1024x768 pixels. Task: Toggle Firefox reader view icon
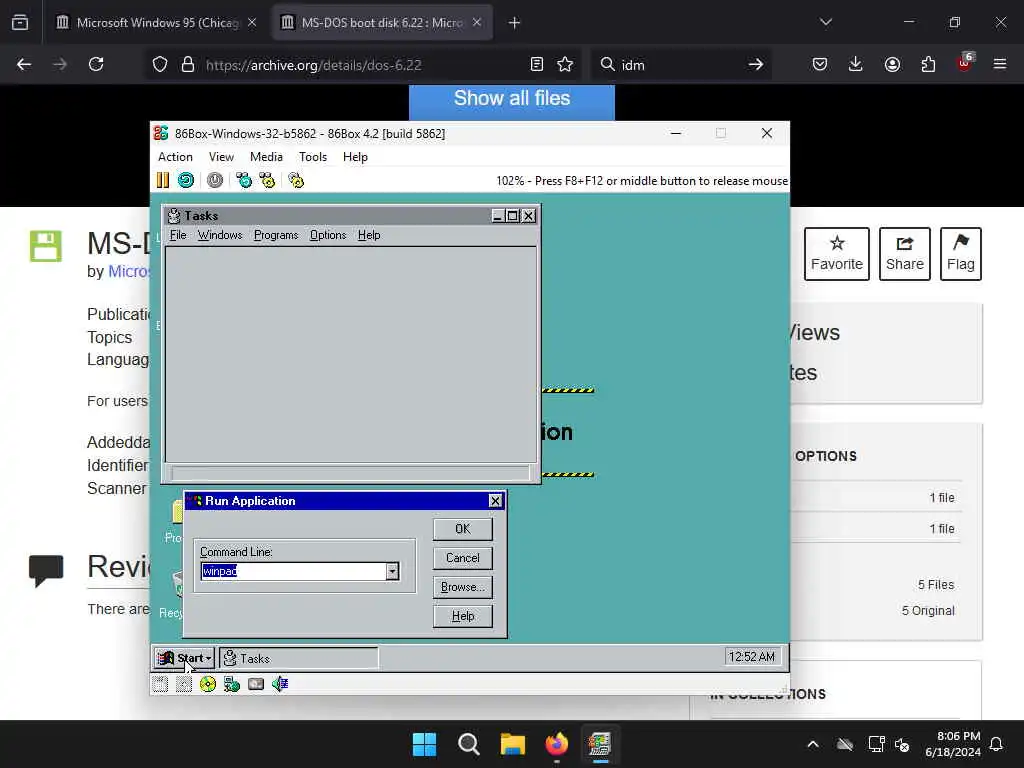tap(536, 64)
